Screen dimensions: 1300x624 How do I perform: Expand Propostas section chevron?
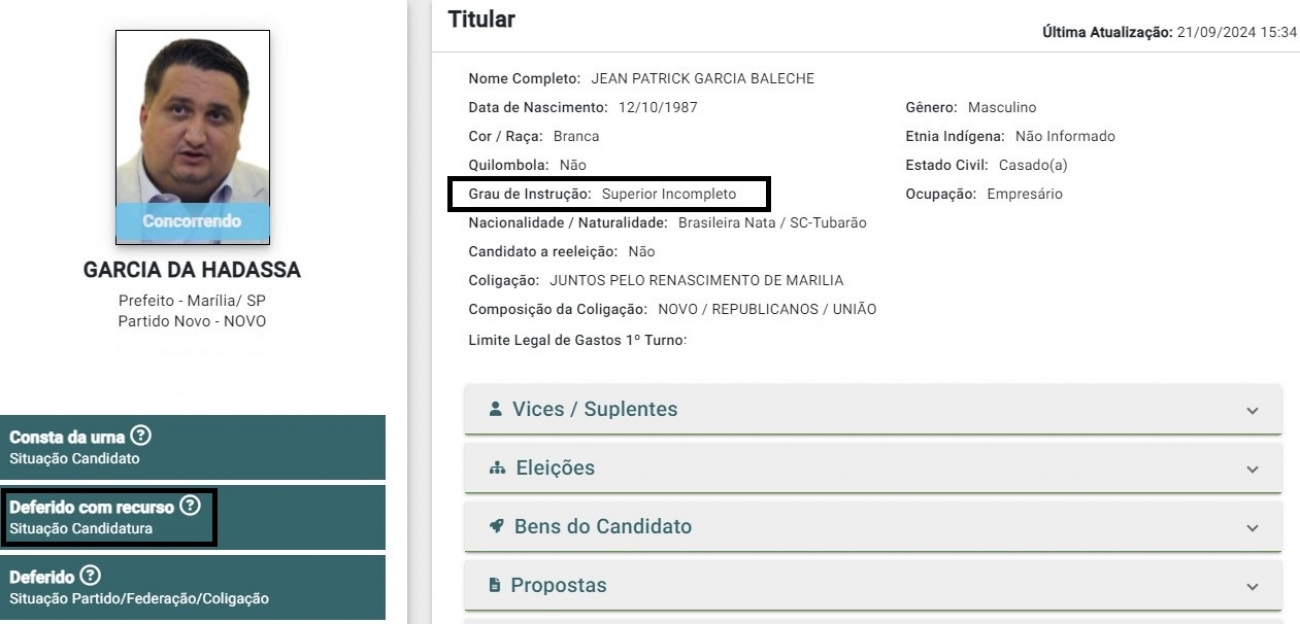point(1253,586)
